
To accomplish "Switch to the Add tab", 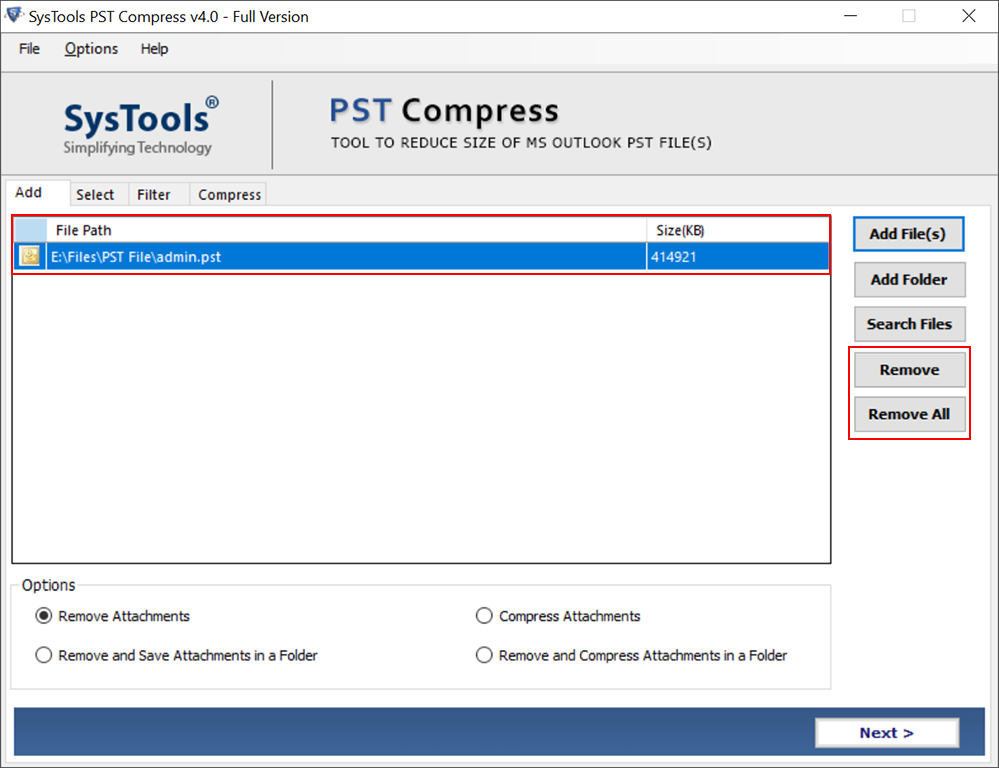I will tap(38, 192).
